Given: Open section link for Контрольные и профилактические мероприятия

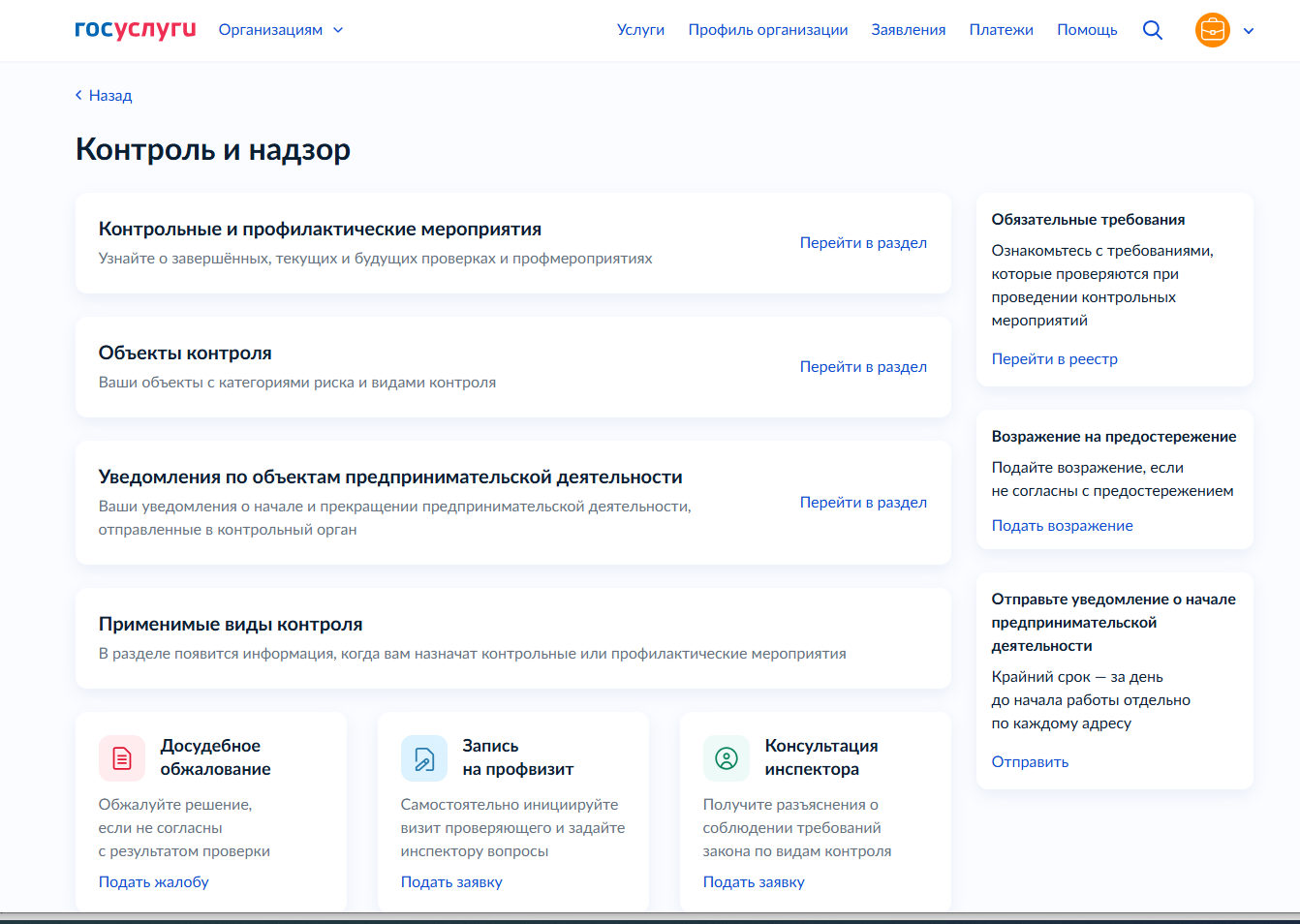Looking at the screenshot, I should (x=863, y=243).
